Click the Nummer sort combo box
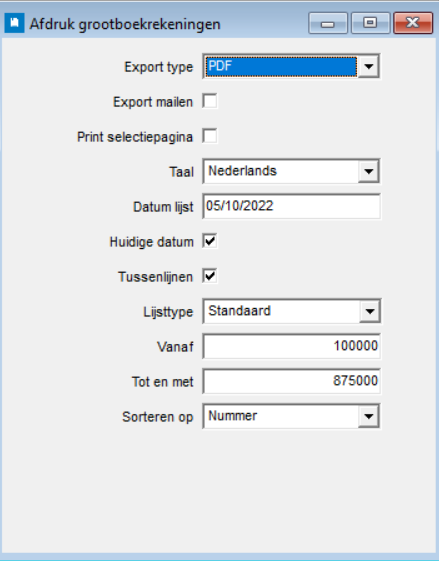 click(291, 416)
